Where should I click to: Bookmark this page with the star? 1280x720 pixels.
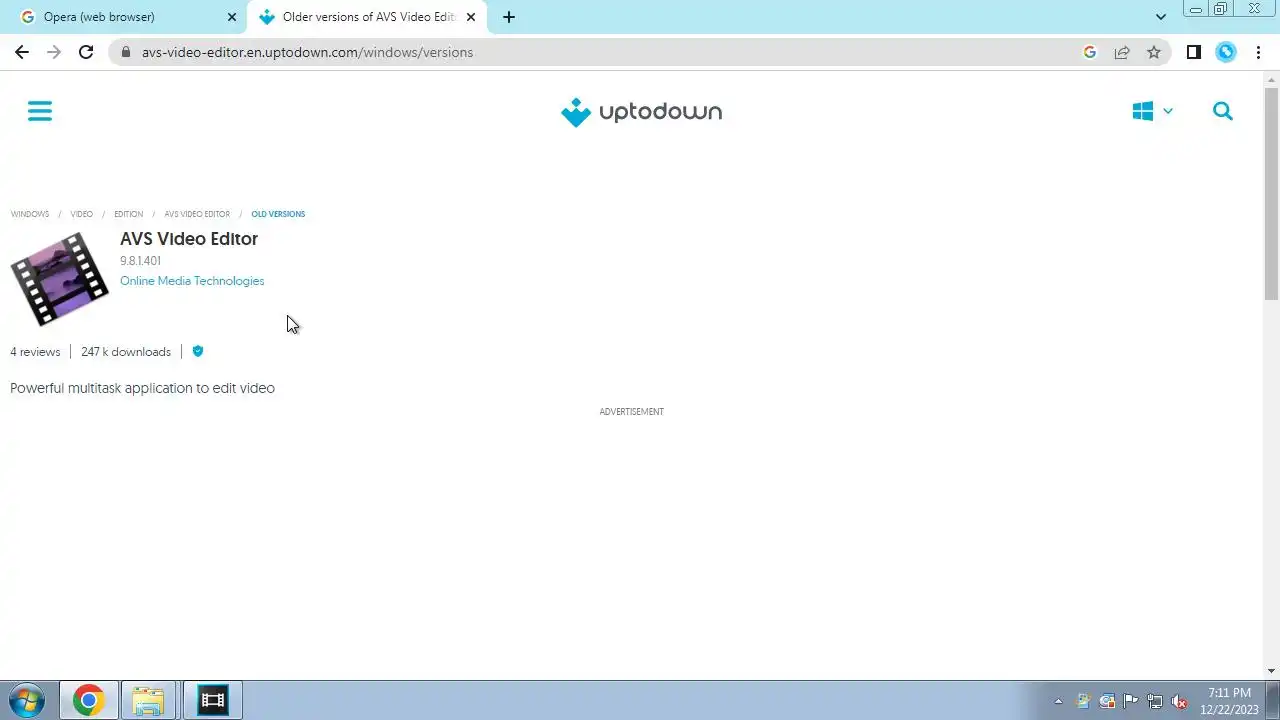(1154, 52)
